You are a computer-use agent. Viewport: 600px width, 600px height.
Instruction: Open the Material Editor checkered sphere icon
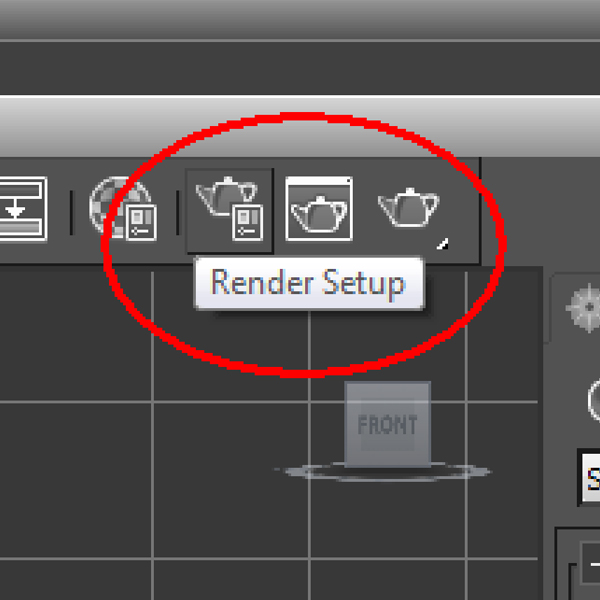[x=123, y=209]
